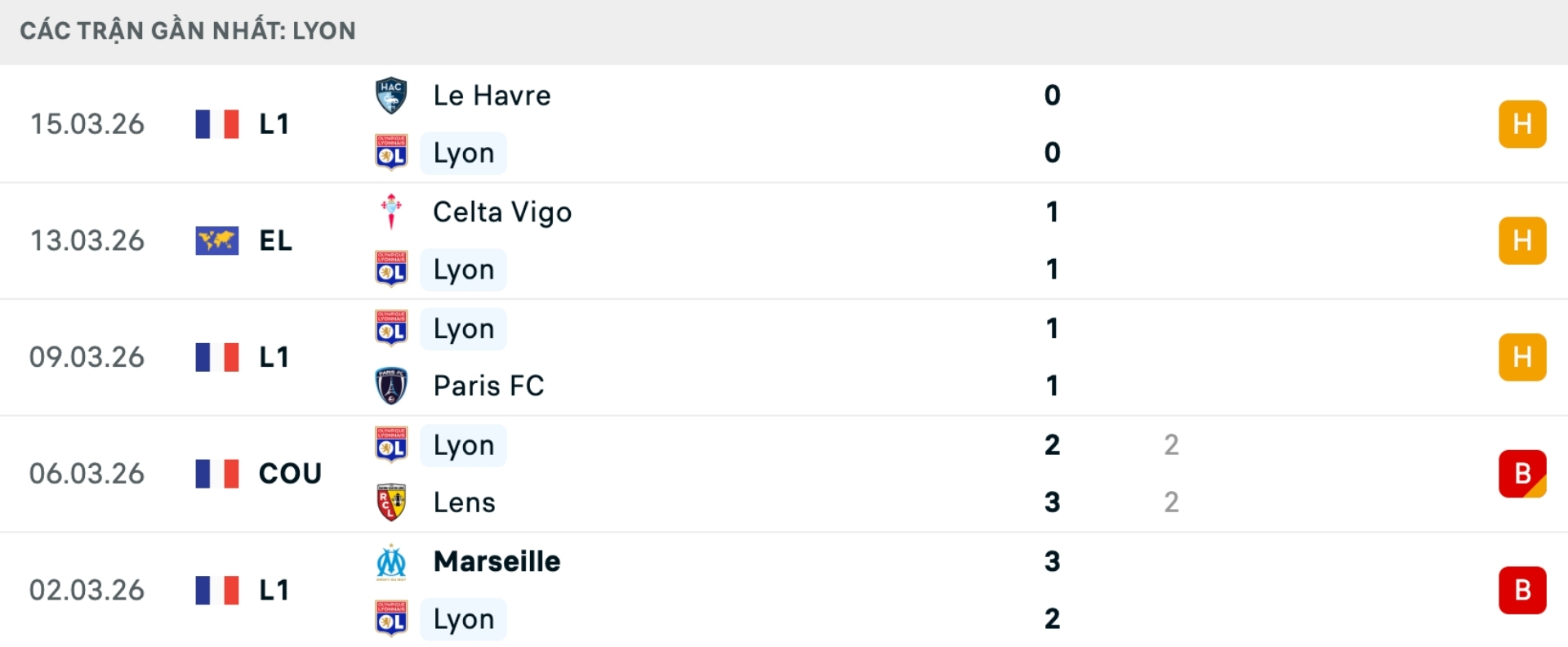Click French flag next to COU

[217, 474]
